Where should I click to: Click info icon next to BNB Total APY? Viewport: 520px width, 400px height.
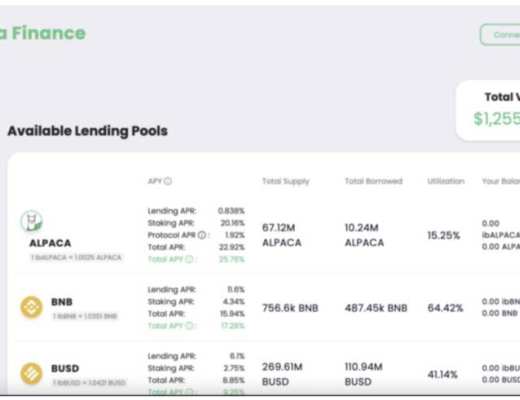click(189, 325)
